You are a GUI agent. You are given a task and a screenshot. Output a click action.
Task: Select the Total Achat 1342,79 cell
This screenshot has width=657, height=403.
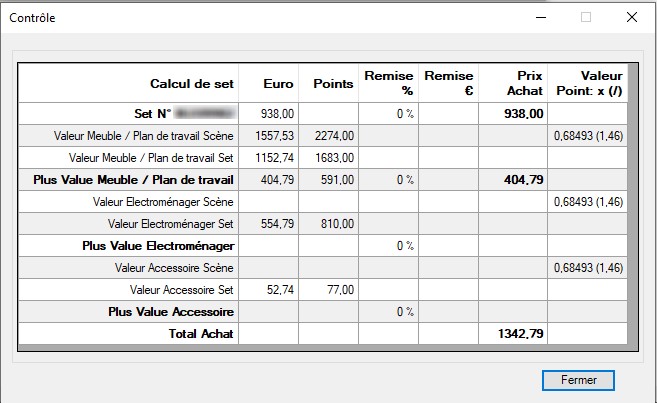[x=513, y=334]
